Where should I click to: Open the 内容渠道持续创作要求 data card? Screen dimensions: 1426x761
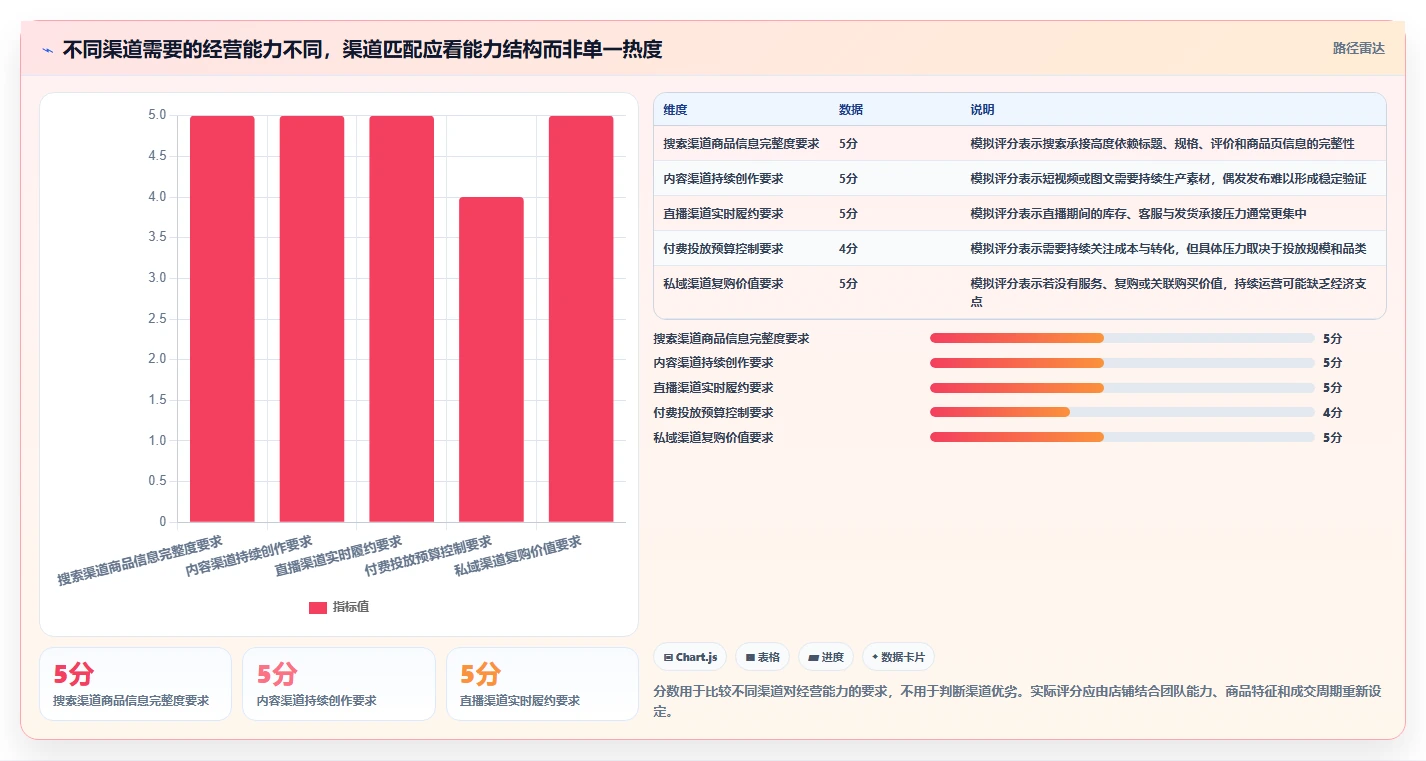pos(338,684)
